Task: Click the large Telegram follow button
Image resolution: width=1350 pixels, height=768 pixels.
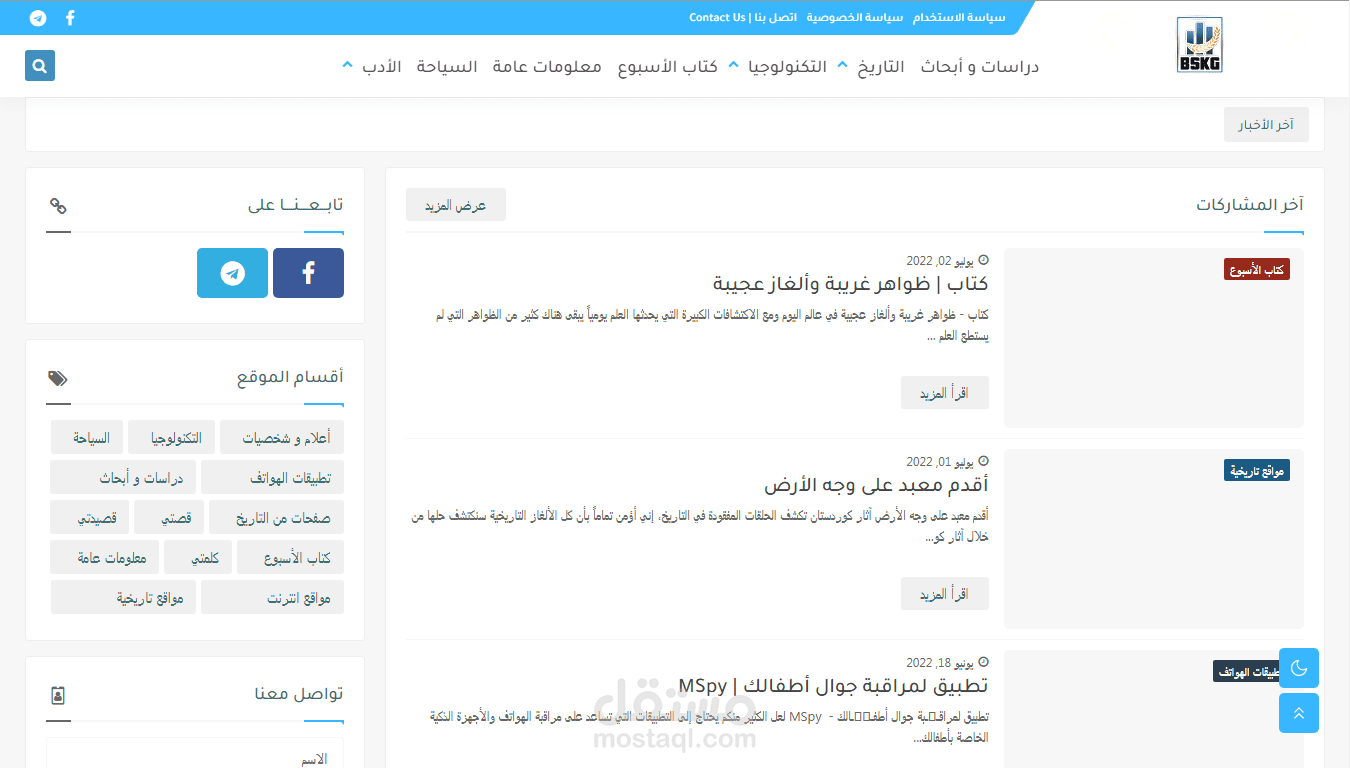Action: pyautogui.click(x=232, y=273)
